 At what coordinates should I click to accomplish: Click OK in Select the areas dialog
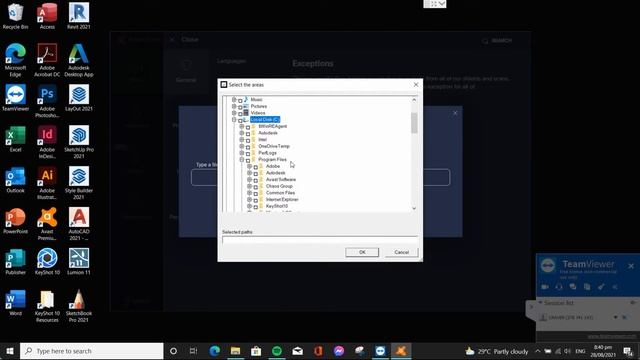pos(362,252)
